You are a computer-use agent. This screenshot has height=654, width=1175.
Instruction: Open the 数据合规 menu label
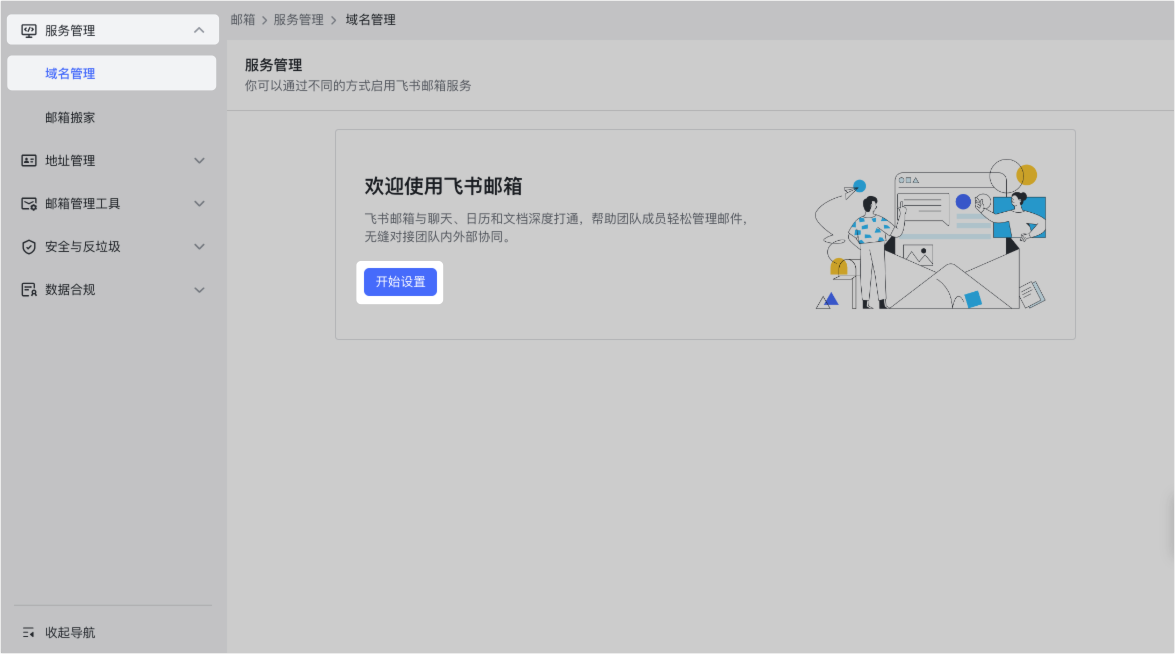(70, 290)
